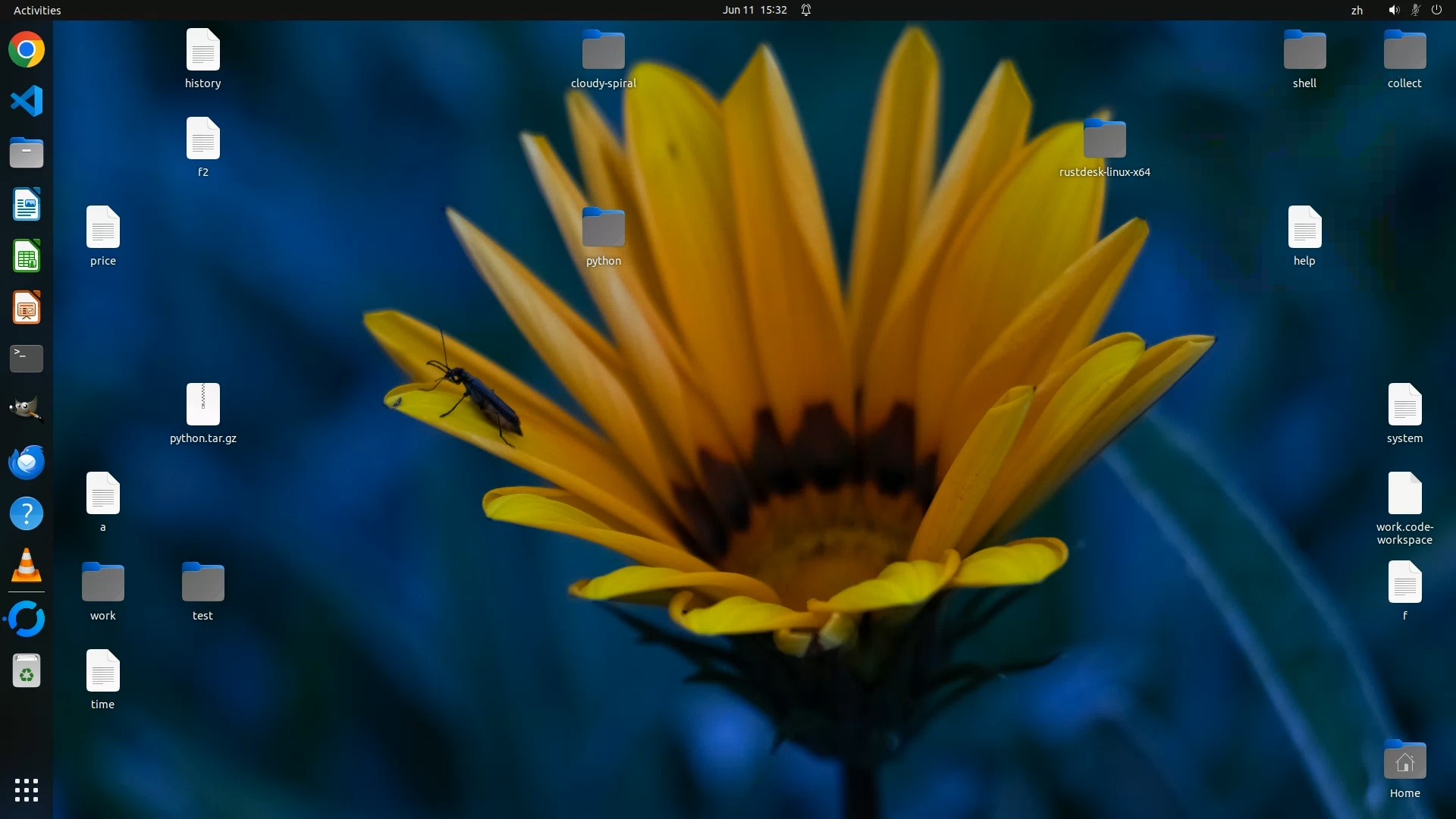
Task: Open LibreOffice Calc spreadsheet icon
Action: point(27,256)
